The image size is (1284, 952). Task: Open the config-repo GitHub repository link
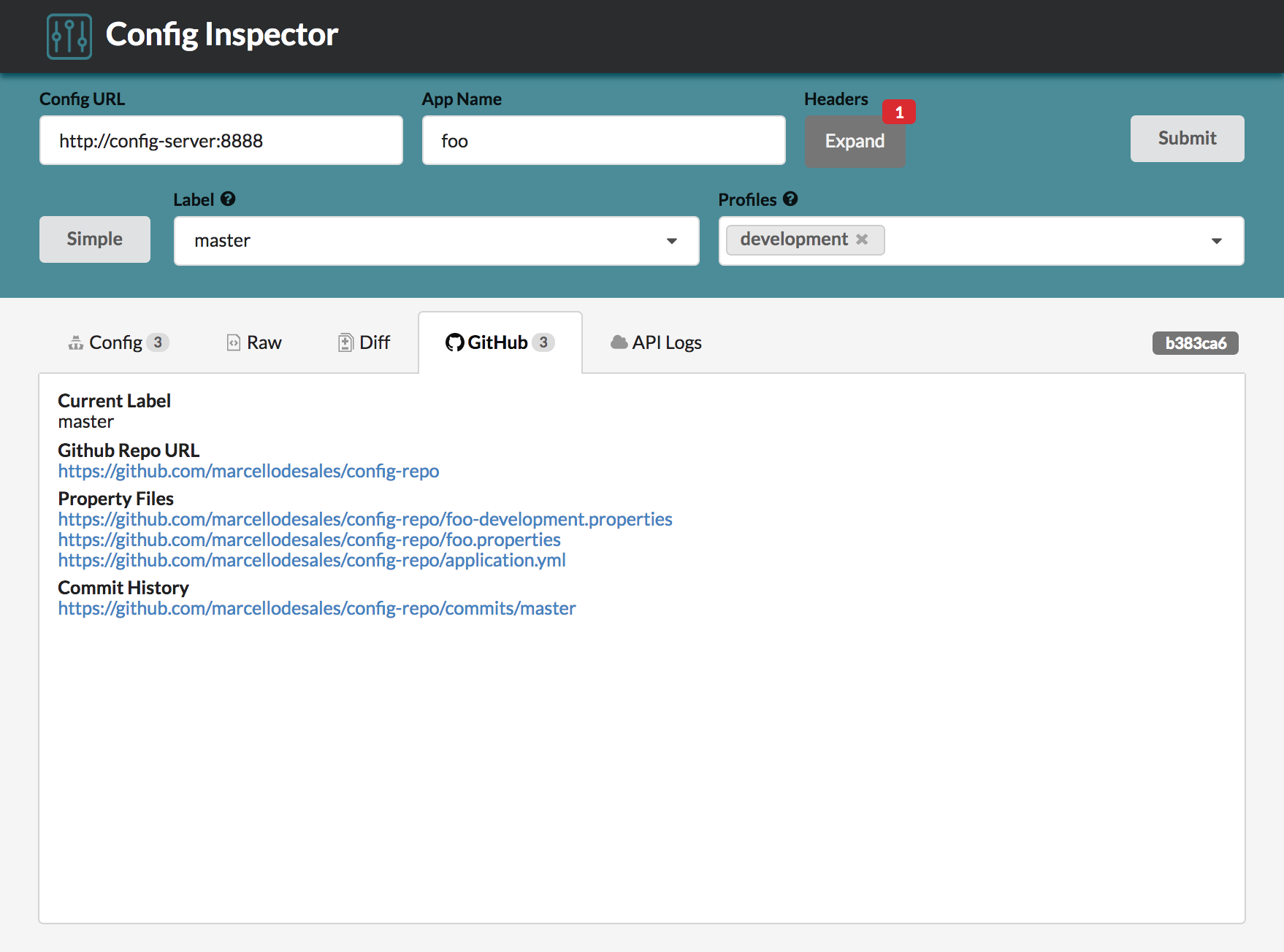tap(248, 471)
